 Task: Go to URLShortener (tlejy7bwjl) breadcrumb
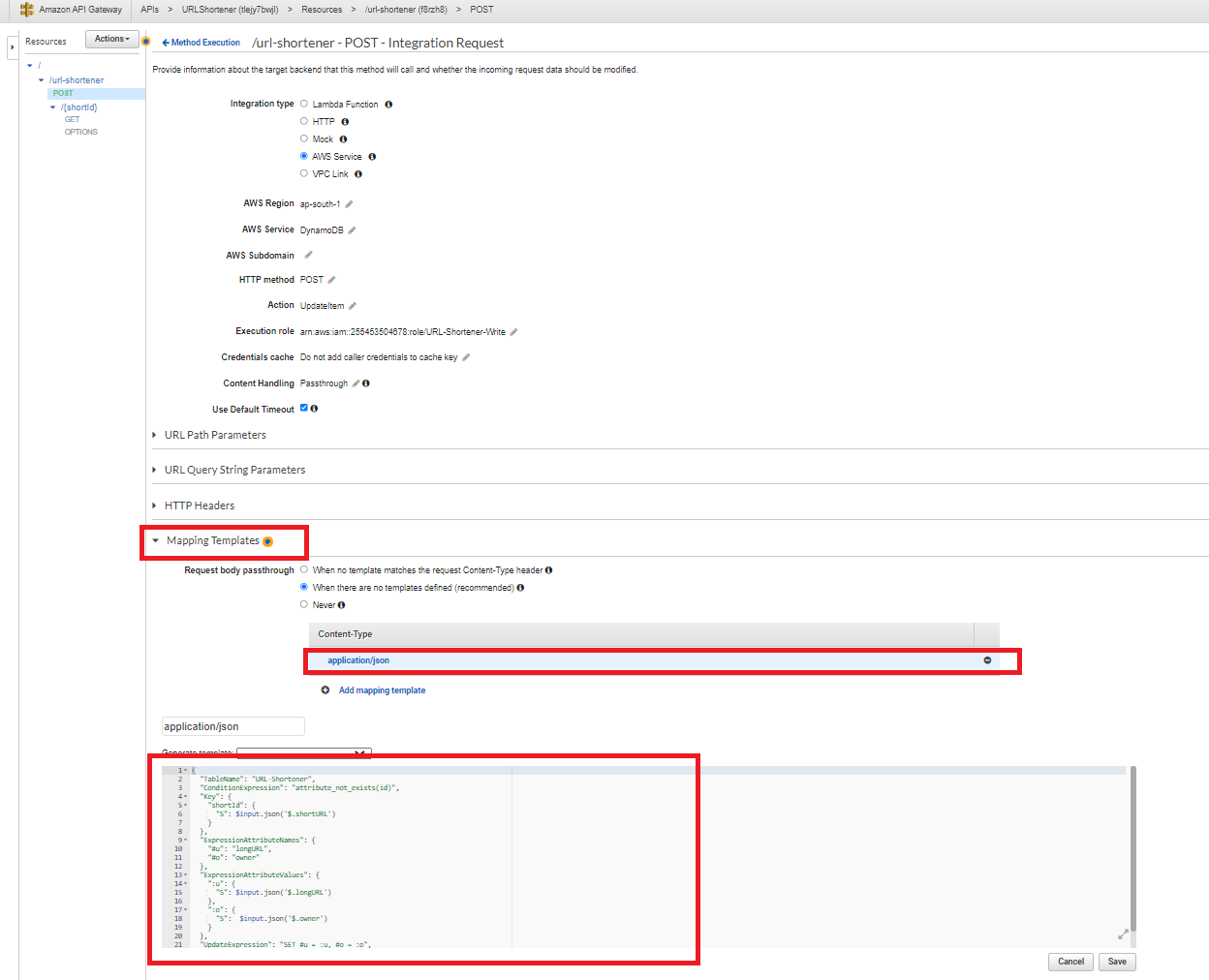pyautogui.click(x=230, y=10)
